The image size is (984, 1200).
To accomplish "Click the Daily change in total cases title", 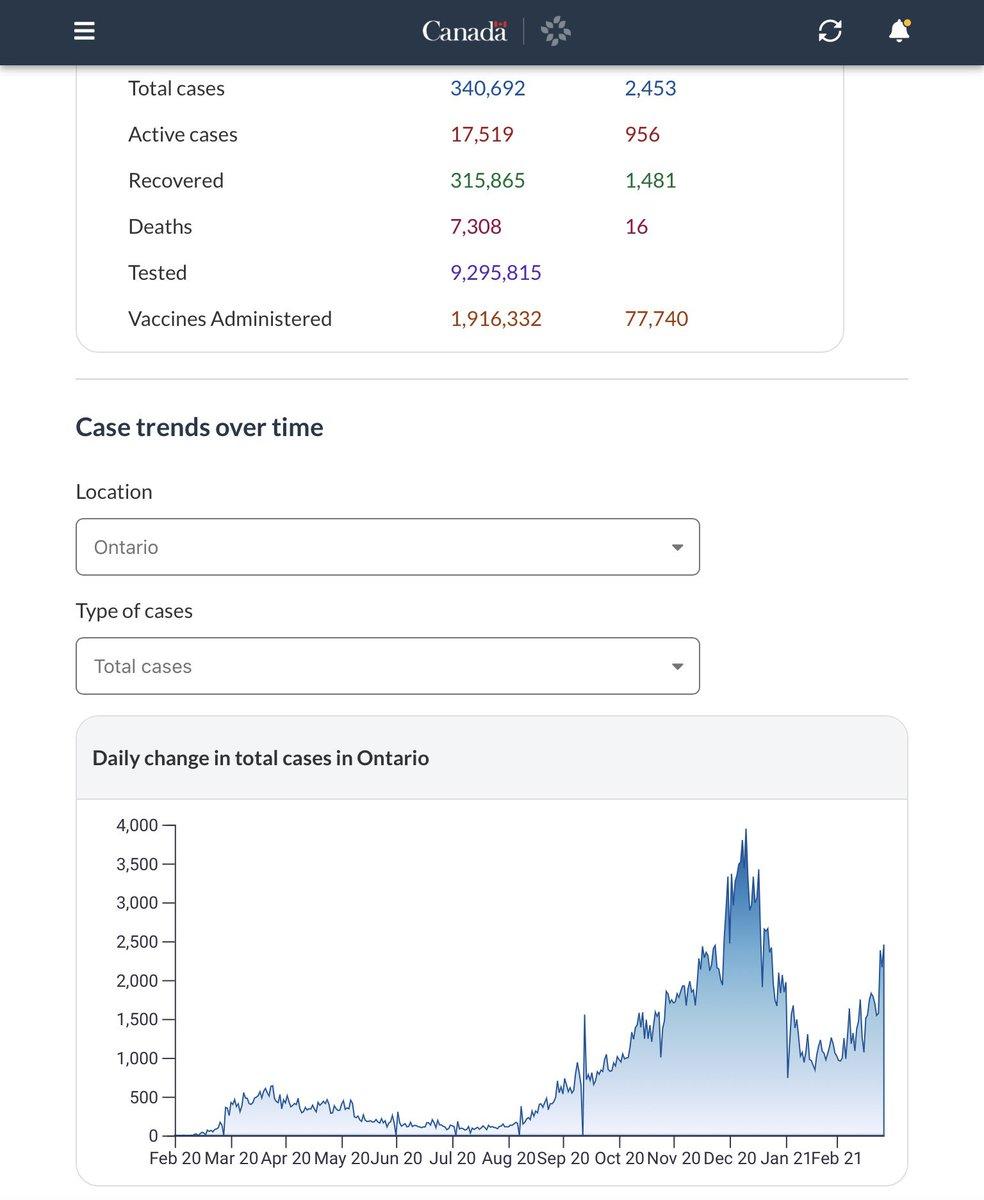I will 260,758.
